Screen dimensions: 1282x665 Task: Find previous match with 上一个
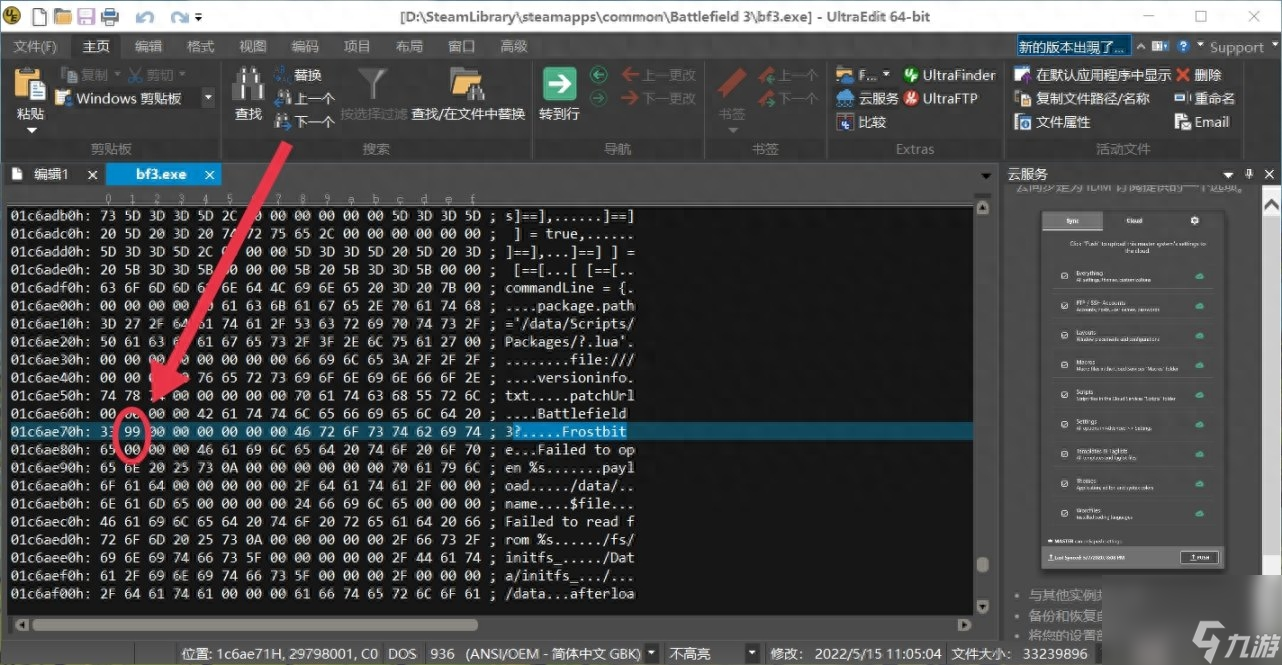point(304,98)
